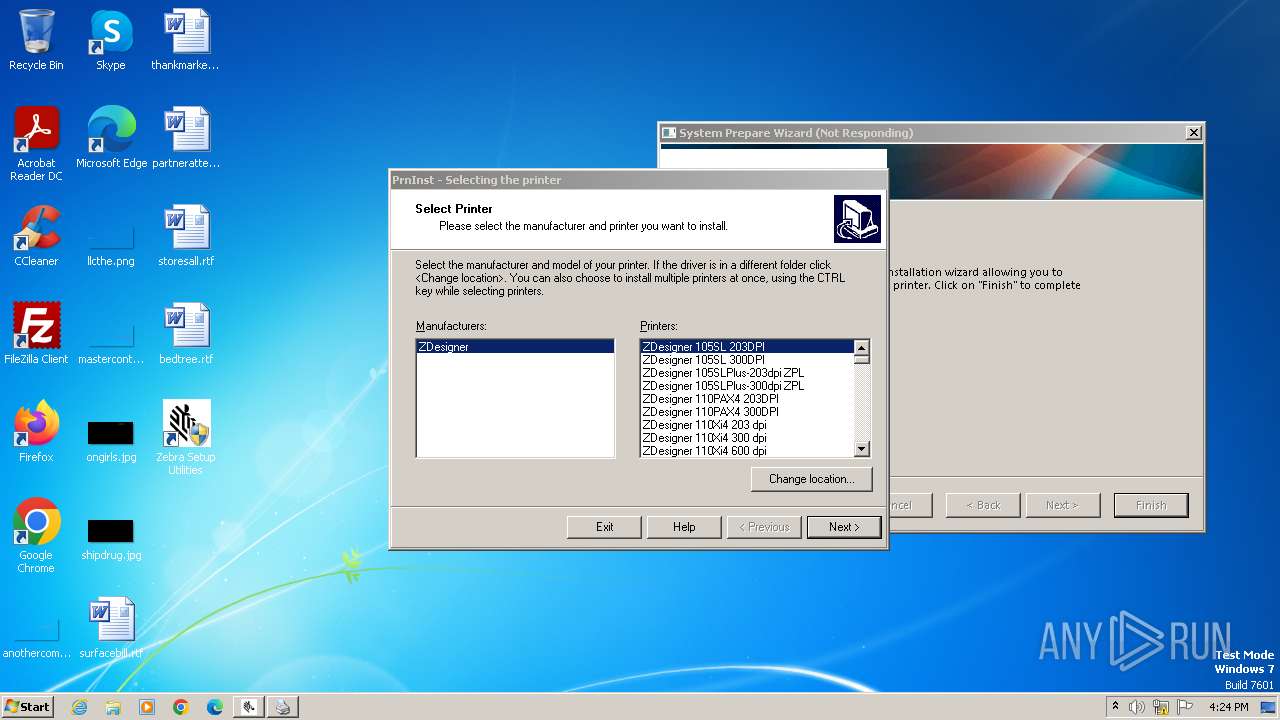
Task: Switch to Zebra setup taskbar item
Action: [249, 707]
